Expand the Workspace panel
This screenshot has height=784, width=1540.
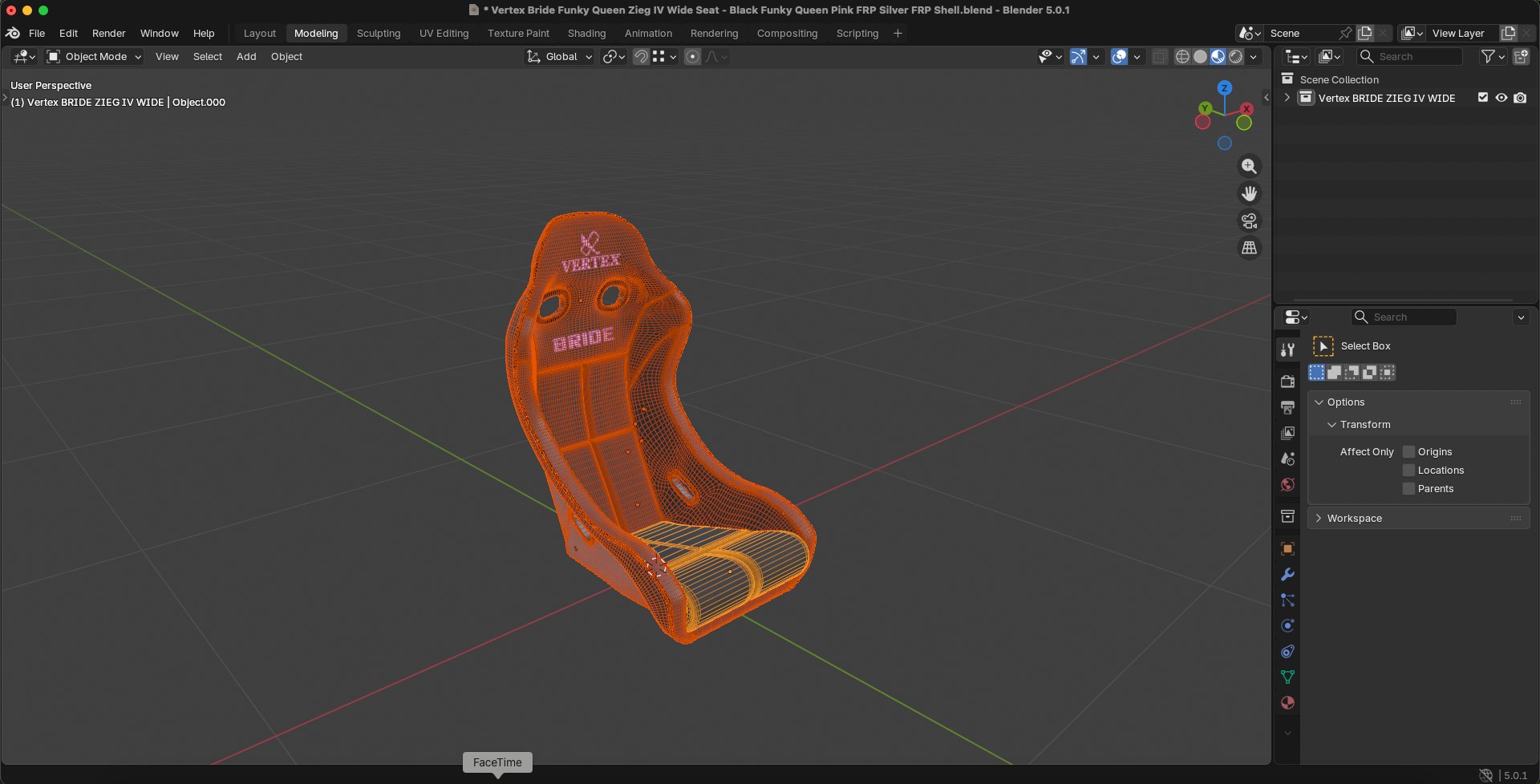1319,518
